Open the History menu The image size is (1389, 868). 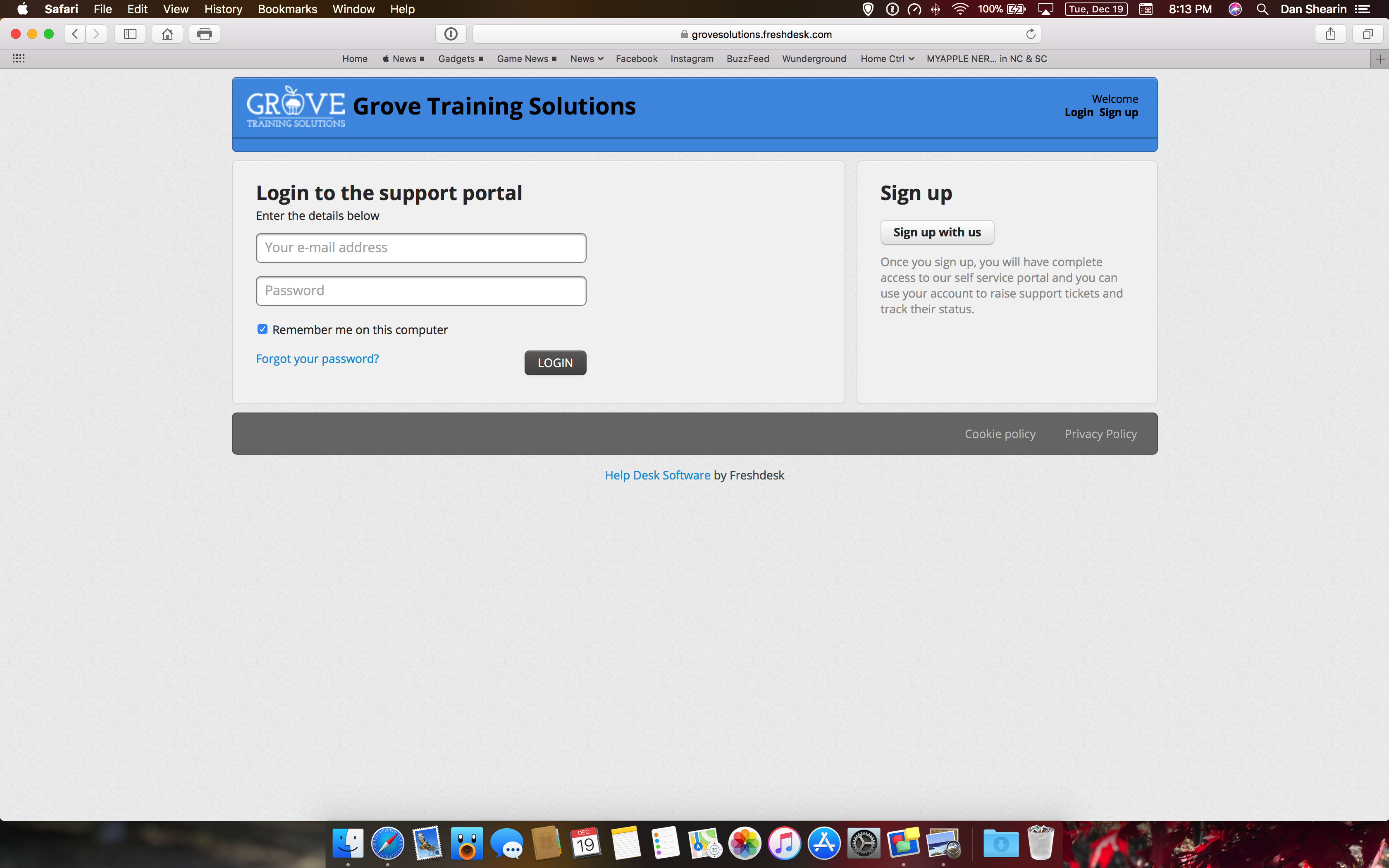(223, 9)
